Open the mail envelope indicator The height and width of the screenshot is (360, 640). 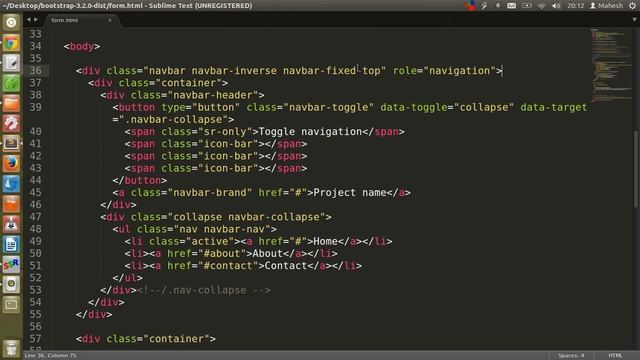tap(511, 6)
